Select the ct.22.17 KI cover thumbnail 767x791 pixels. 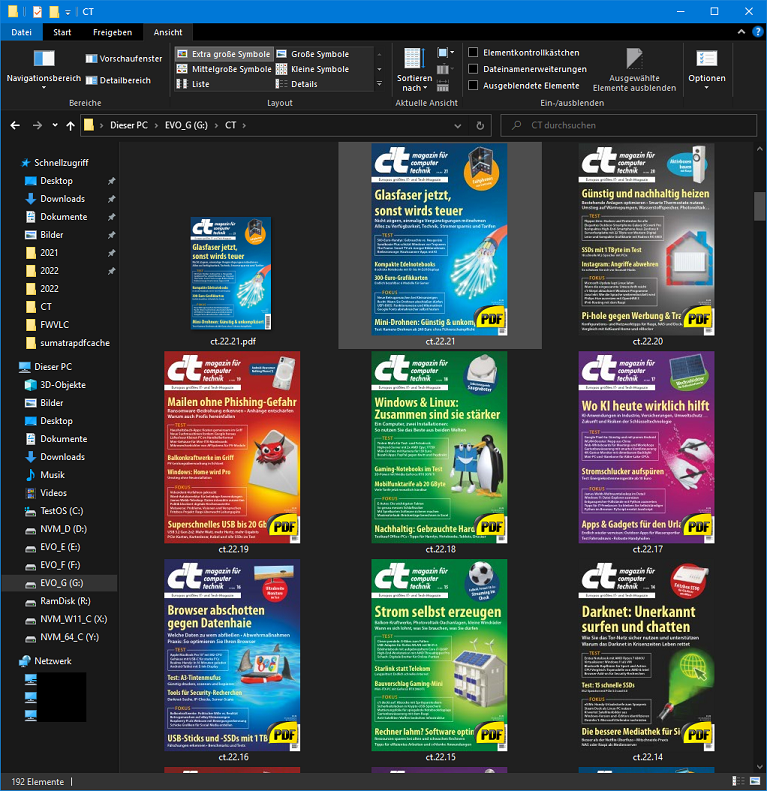click(x=646, y=447)
